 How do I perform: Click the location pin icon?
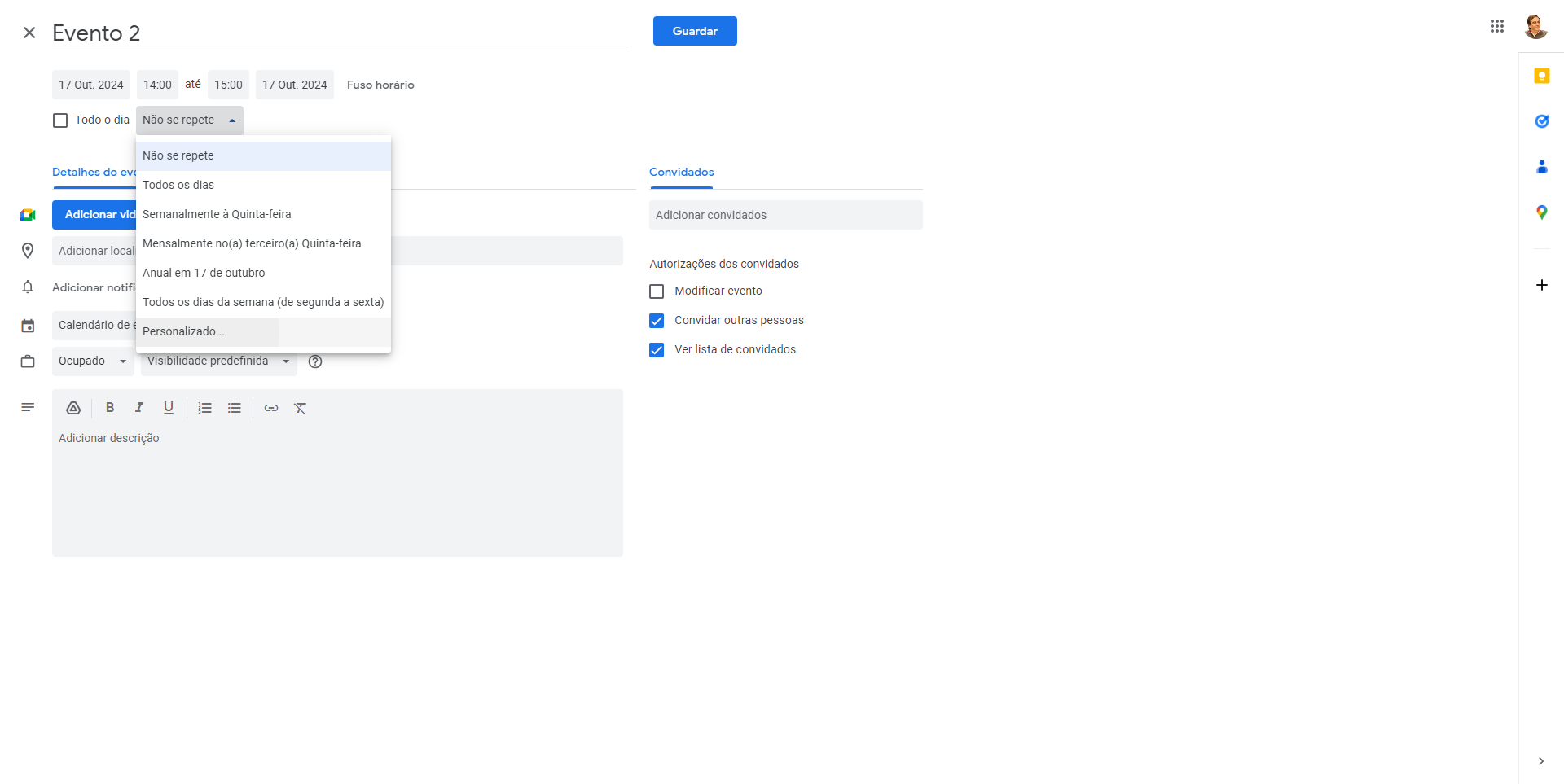(28, 251)
